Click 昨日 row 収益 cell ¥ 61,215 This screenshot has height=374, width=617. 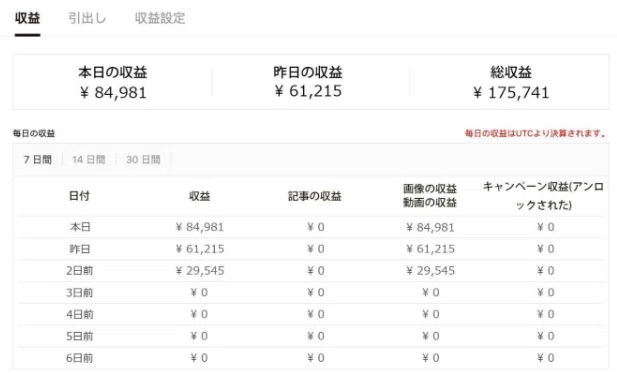[200, 249]
